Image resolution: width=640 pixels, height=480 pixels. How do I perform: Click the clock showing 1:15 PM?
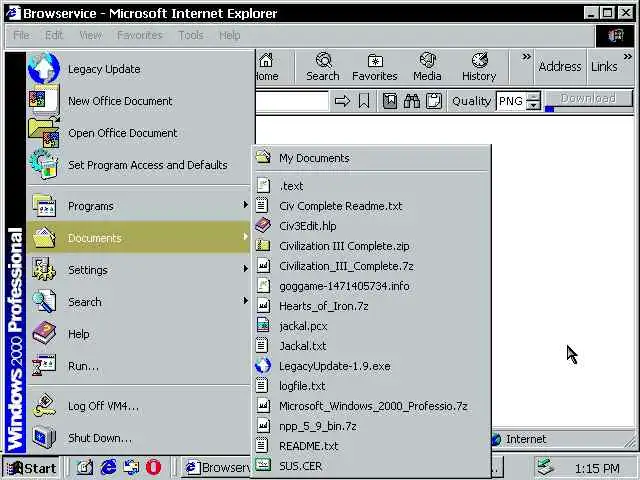click(x=597, y=468)
